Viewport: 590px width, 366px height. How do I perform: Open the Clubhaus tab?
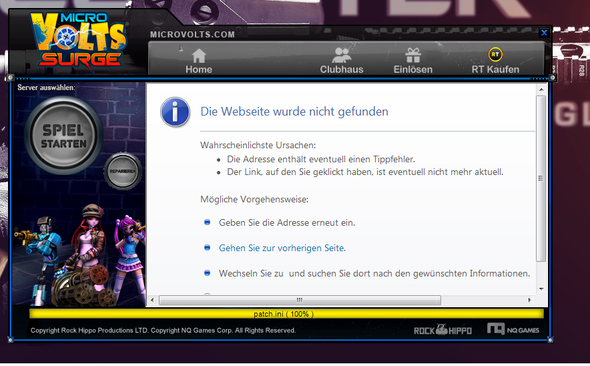tap(341, 62)
